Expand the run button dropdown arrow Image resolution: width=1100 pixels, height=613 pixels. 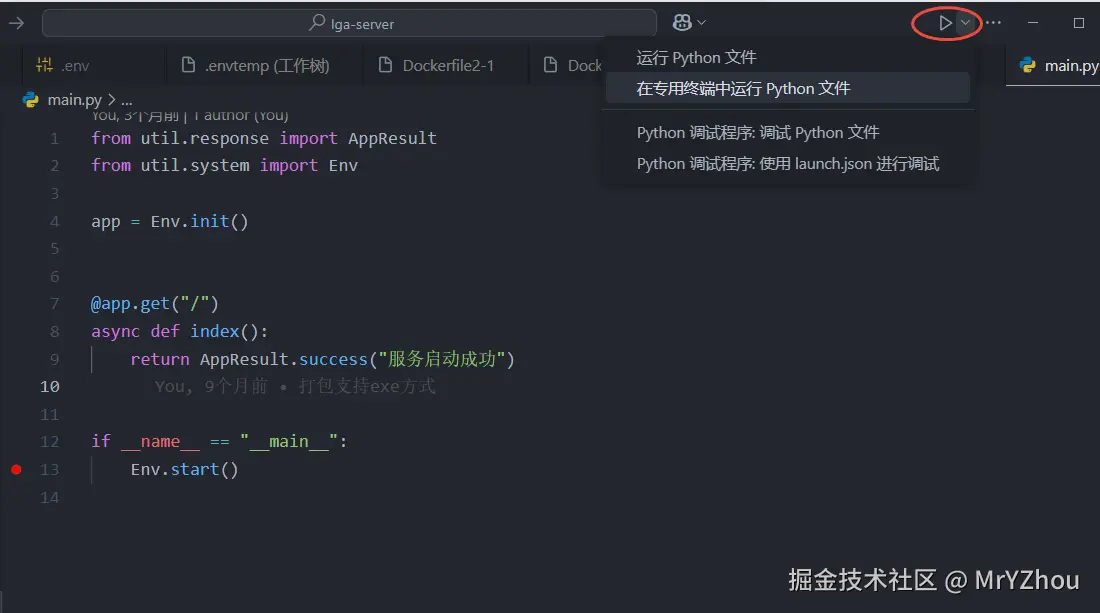tap(965, 22)
